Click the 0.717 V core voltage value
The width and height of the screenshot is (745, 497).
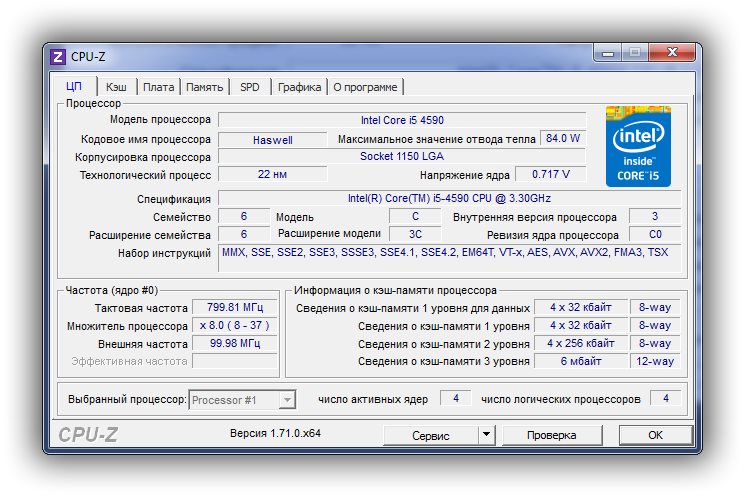pos(551,174)
